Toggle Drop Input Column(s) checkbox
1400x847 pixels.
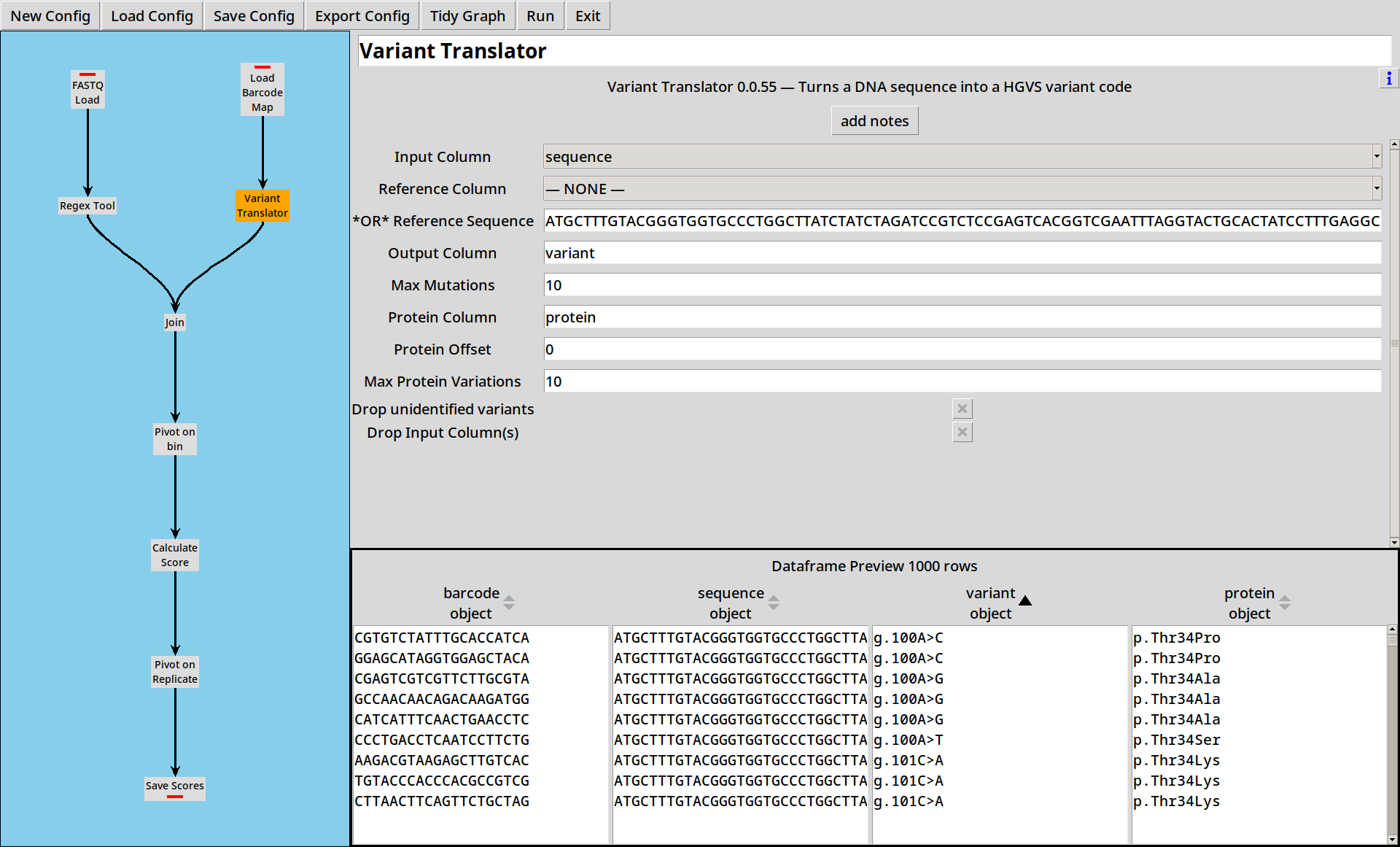point(962,432)
